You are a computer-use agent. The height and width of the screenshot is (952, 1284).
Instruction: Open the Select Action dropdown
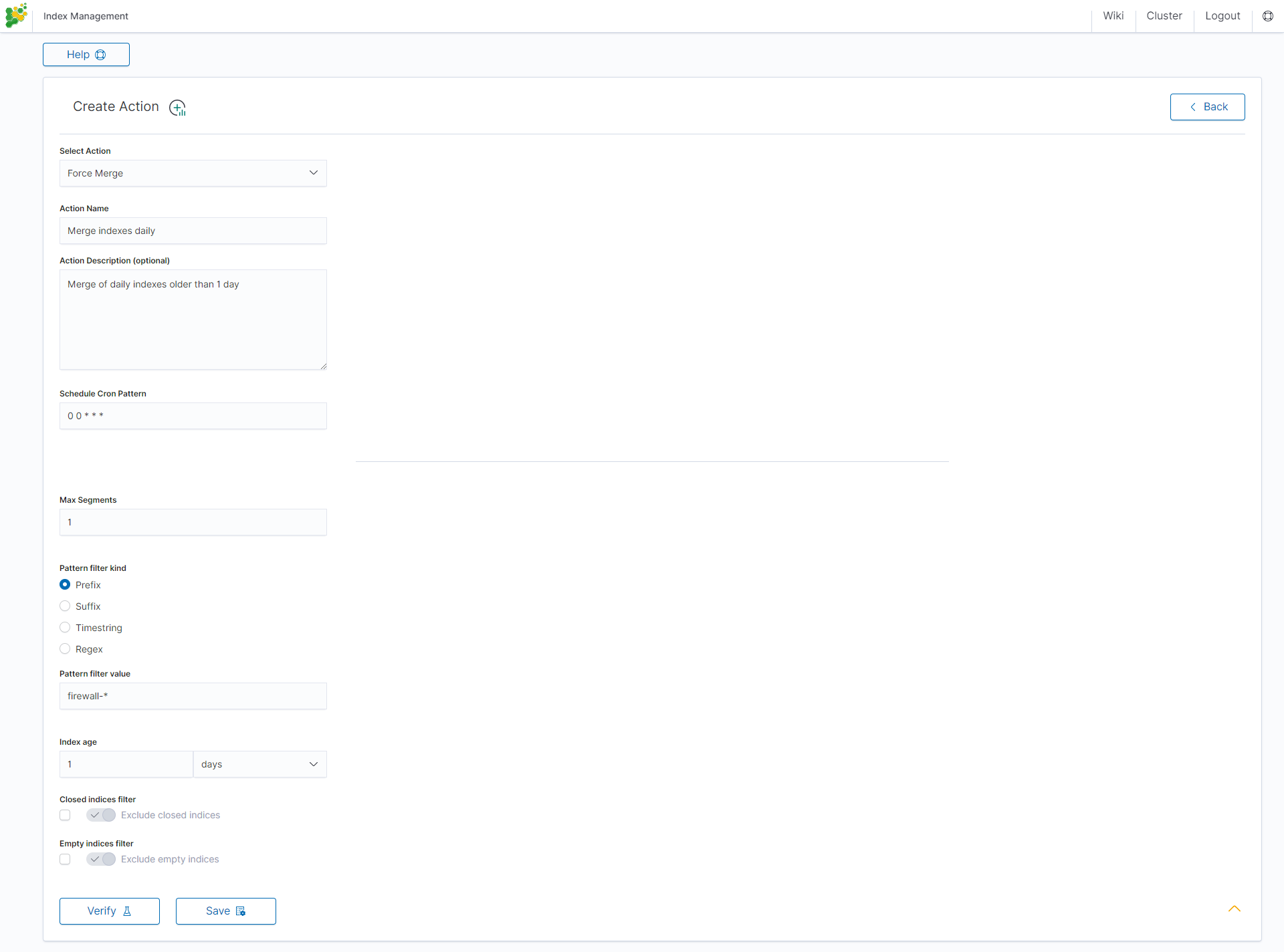pos(193,173)
